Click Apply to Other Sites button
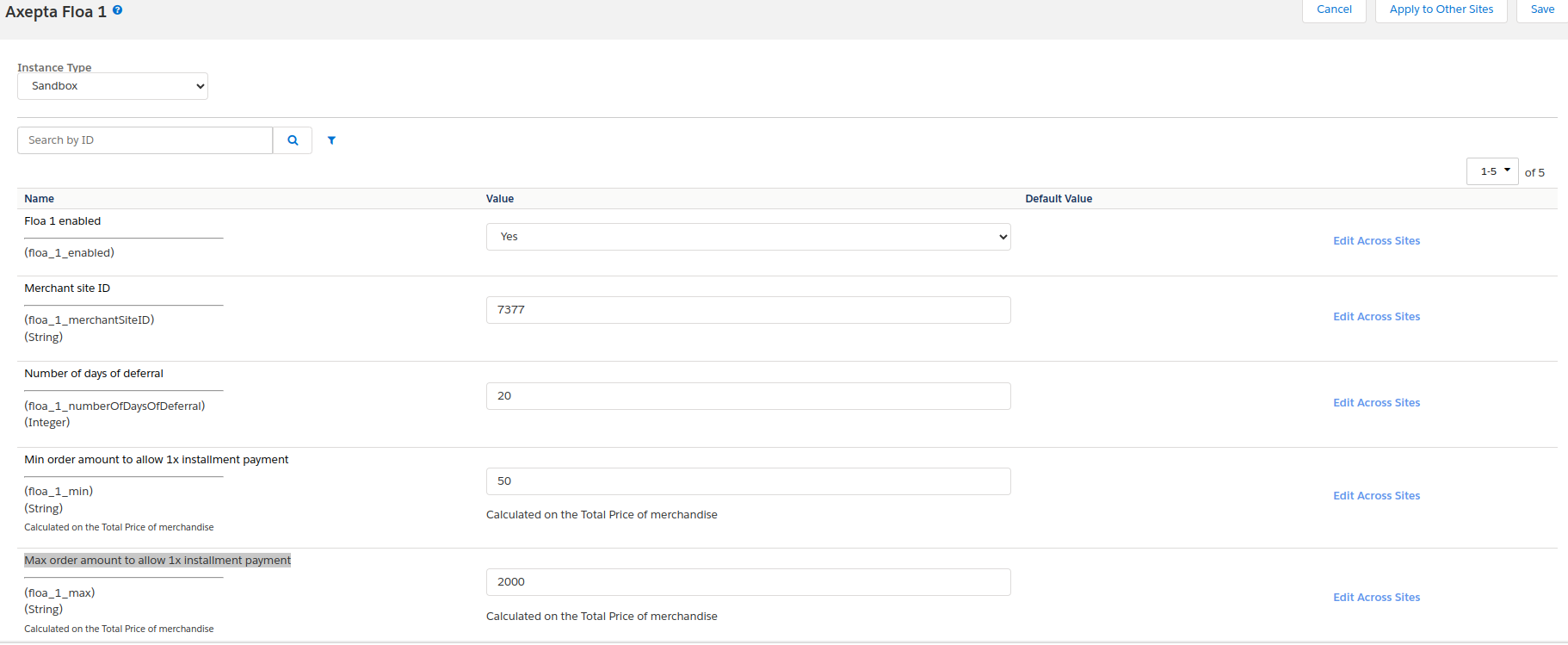1568x645 pixels. (x=1441, y=9)
